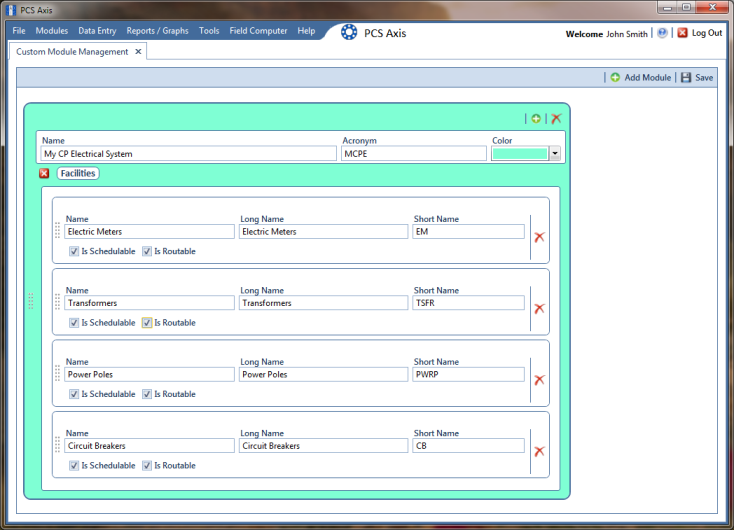Screen dimensions: 734x530
Task: Delete the Transformers facility row
Action: 539,309
